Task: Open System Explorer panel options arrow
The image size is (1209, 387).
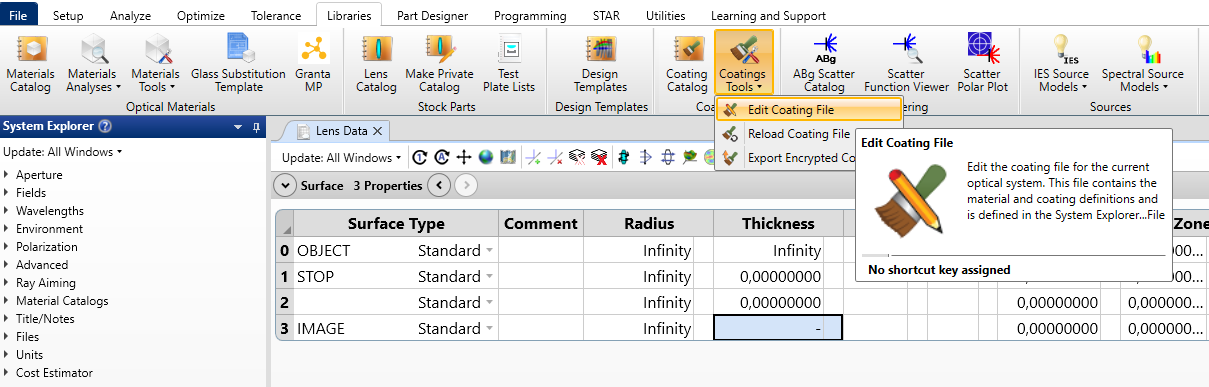Action: [238, 127]
